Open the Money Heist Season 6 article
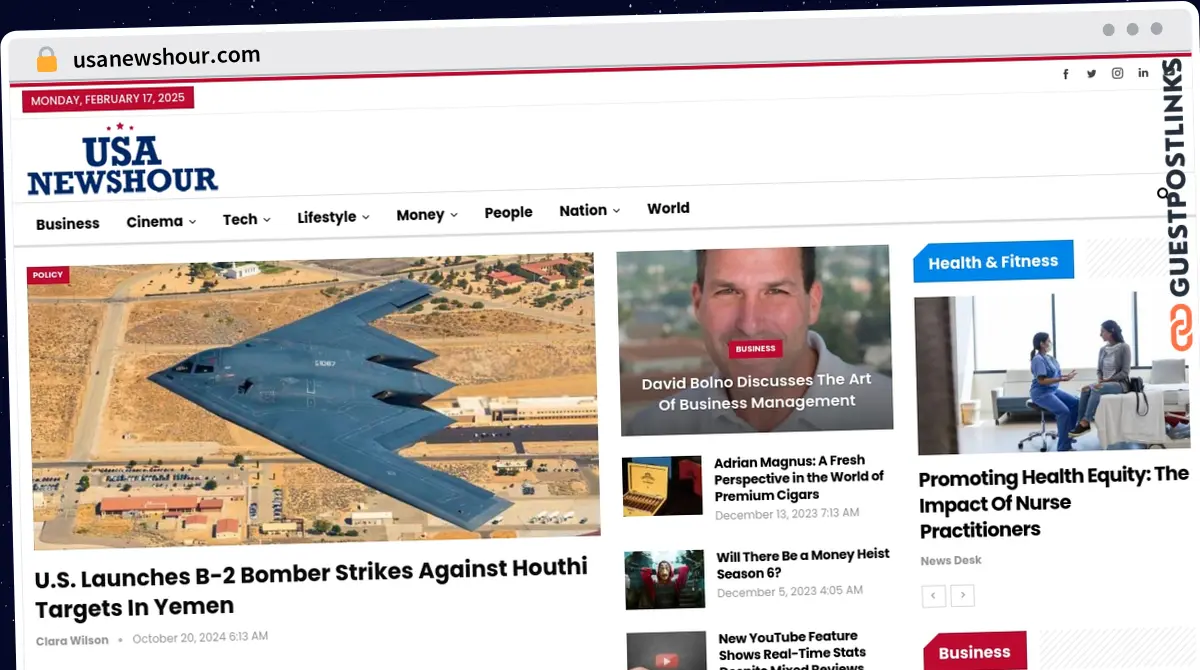The width and height of the screenshot is (1200, 670). tap(803, 564)
